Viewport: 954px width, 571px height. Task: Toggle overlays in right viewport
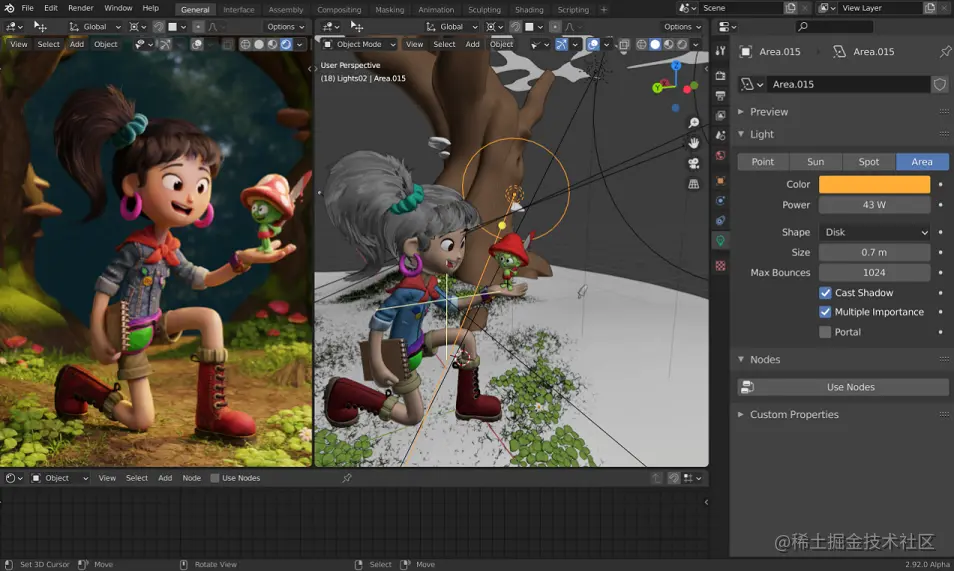(x=593, y=44)
